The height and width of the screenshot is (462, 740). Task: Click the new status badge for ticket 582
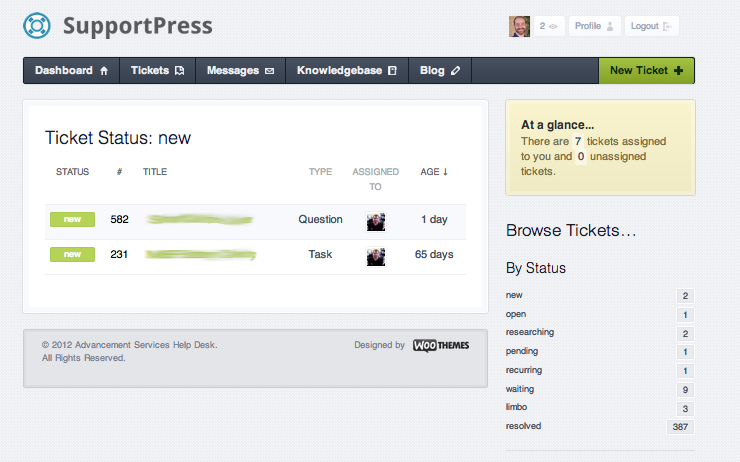(x=72, y=219)
